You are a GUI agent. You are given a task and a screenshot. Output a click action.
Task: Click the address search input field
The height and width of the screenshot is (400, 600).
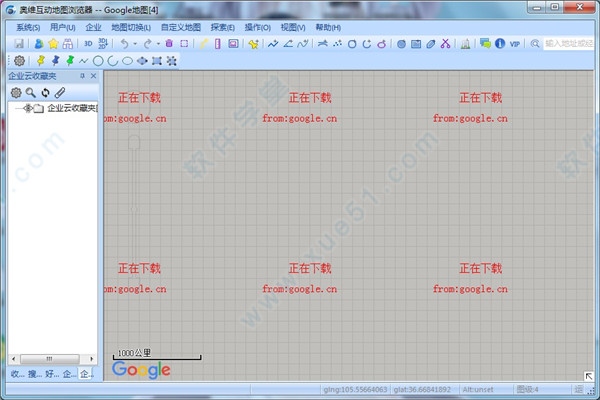[569, 44]
